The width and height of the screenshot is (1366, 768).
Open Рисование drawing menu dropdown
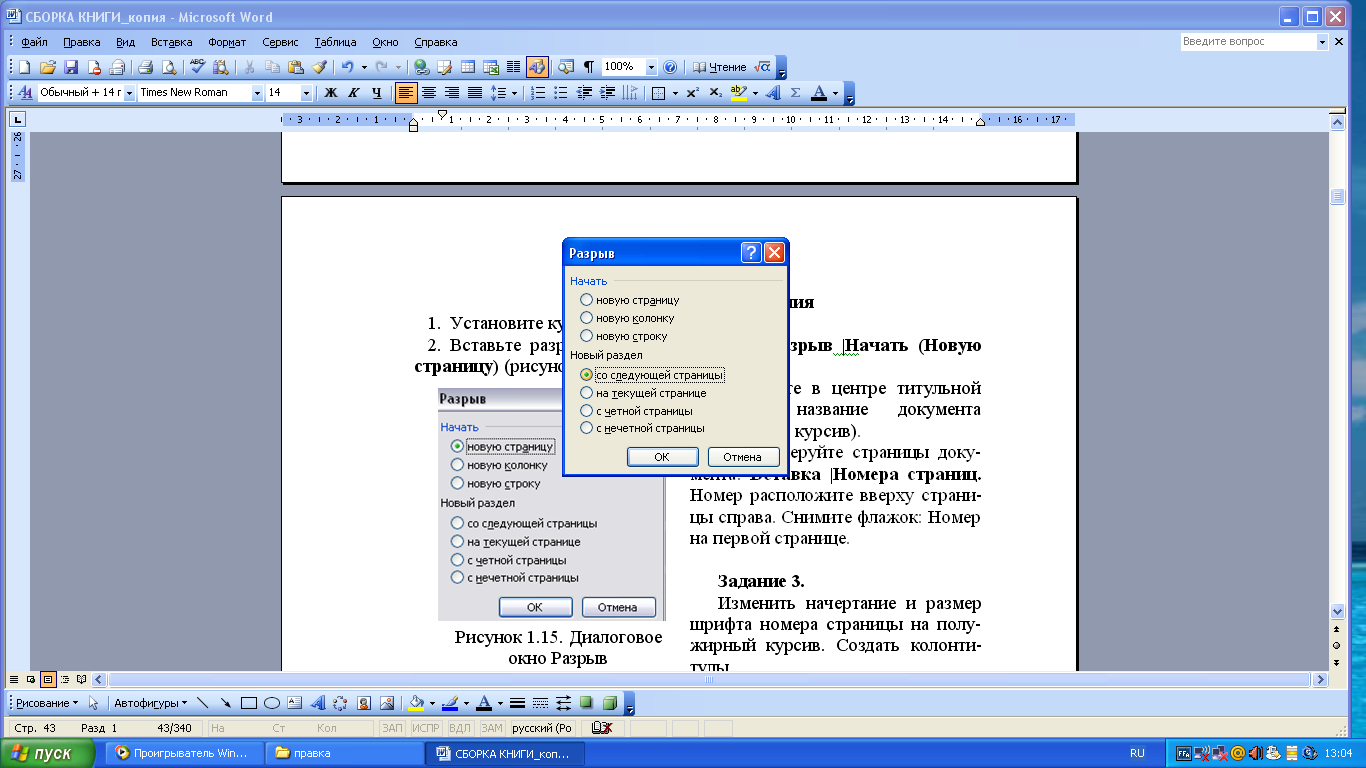pos(47,703)
